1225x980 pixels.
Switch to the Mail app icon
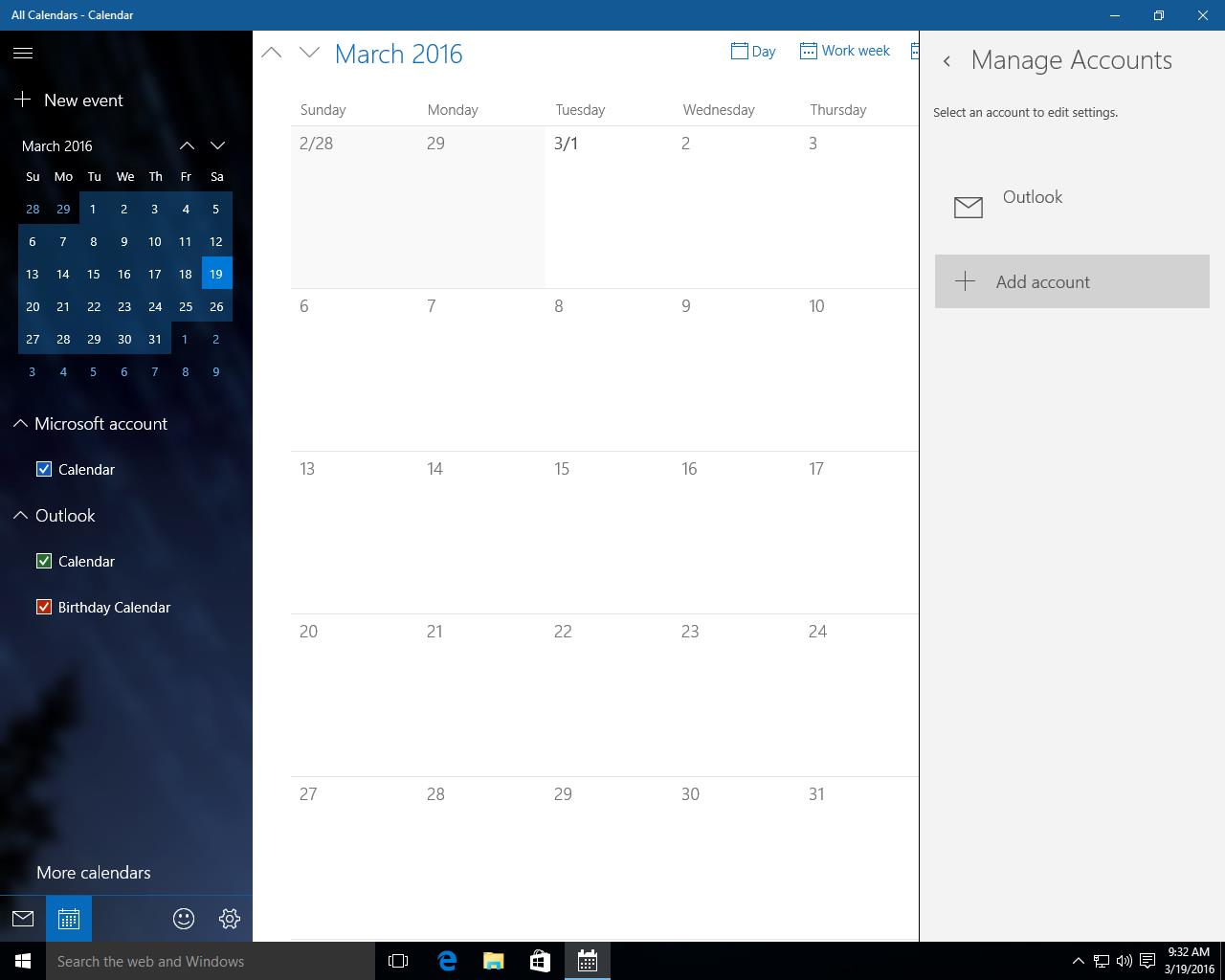click(23, 919)
